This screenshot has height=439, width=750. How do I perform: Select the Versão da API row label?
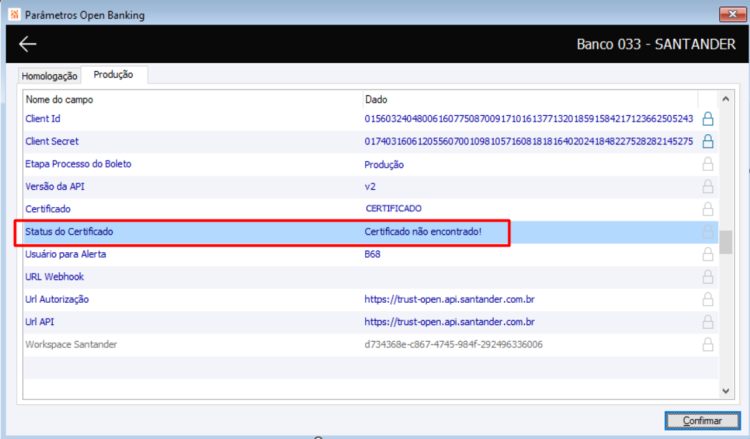(x=55, y=187)
